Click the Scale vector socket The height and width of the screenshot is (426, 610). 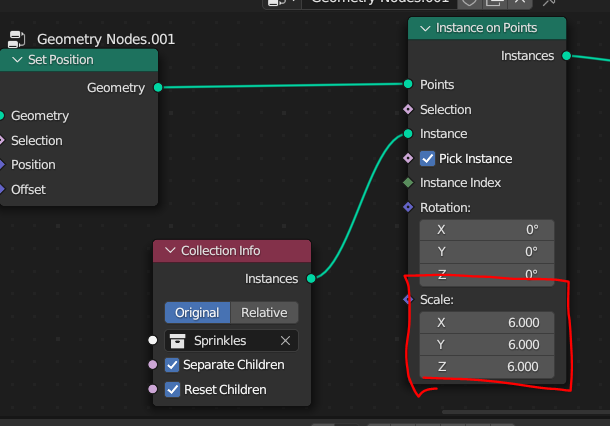(408, 300)
